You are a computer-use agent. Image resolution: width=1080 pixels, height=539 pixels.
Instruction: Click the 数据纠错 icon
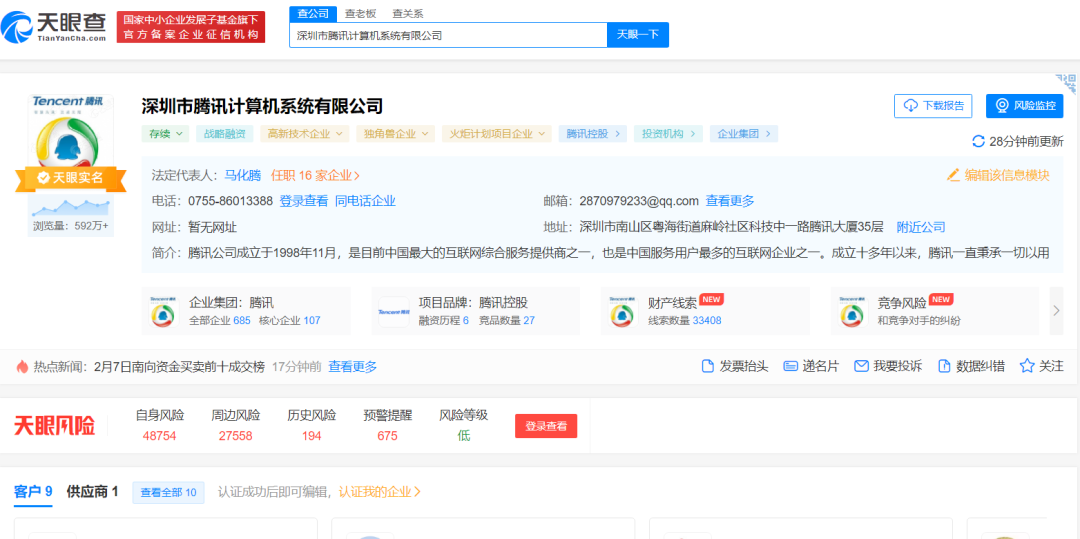pyautogui.click(x=944, y=366)
